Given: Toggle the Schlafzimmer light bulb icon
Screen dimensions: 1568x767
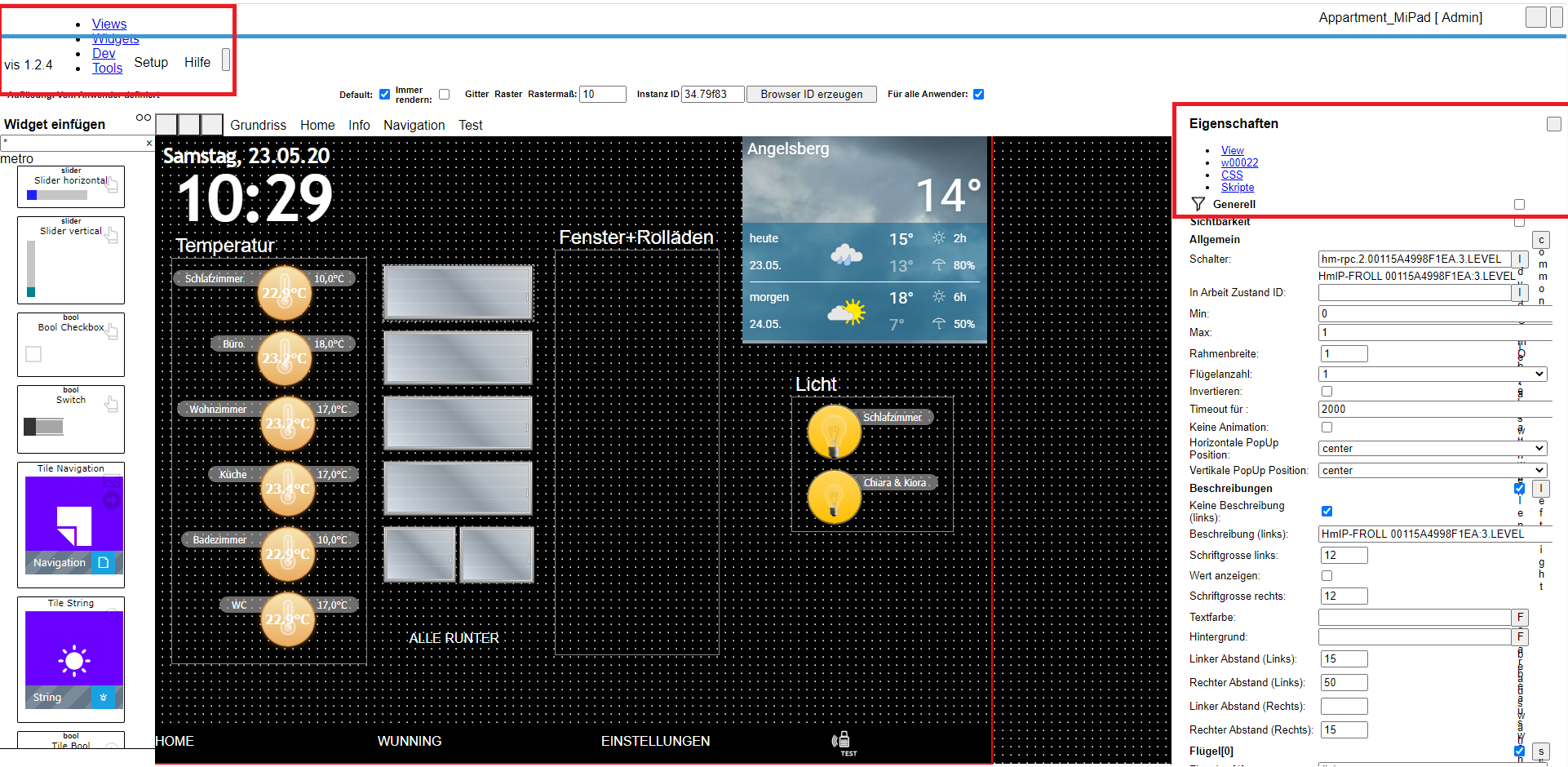Looking at the screenshot, I should tap(834, 432).
